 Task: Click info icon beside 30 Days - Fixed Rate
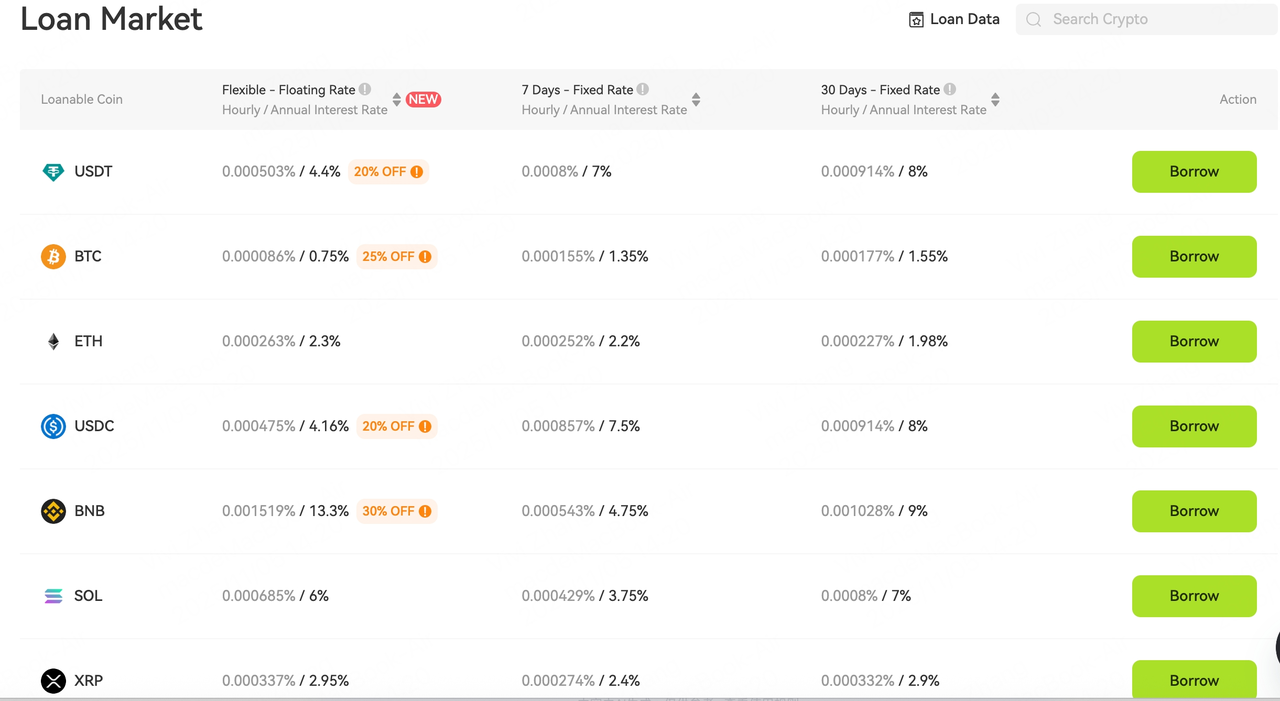pos(950,89)
